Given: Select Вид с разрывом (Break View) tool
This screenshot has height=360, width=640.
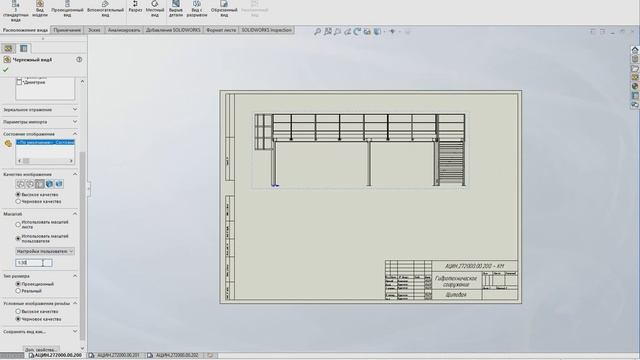Looking at the screenshot, I should pyautogui.click(x=197, y=9).
